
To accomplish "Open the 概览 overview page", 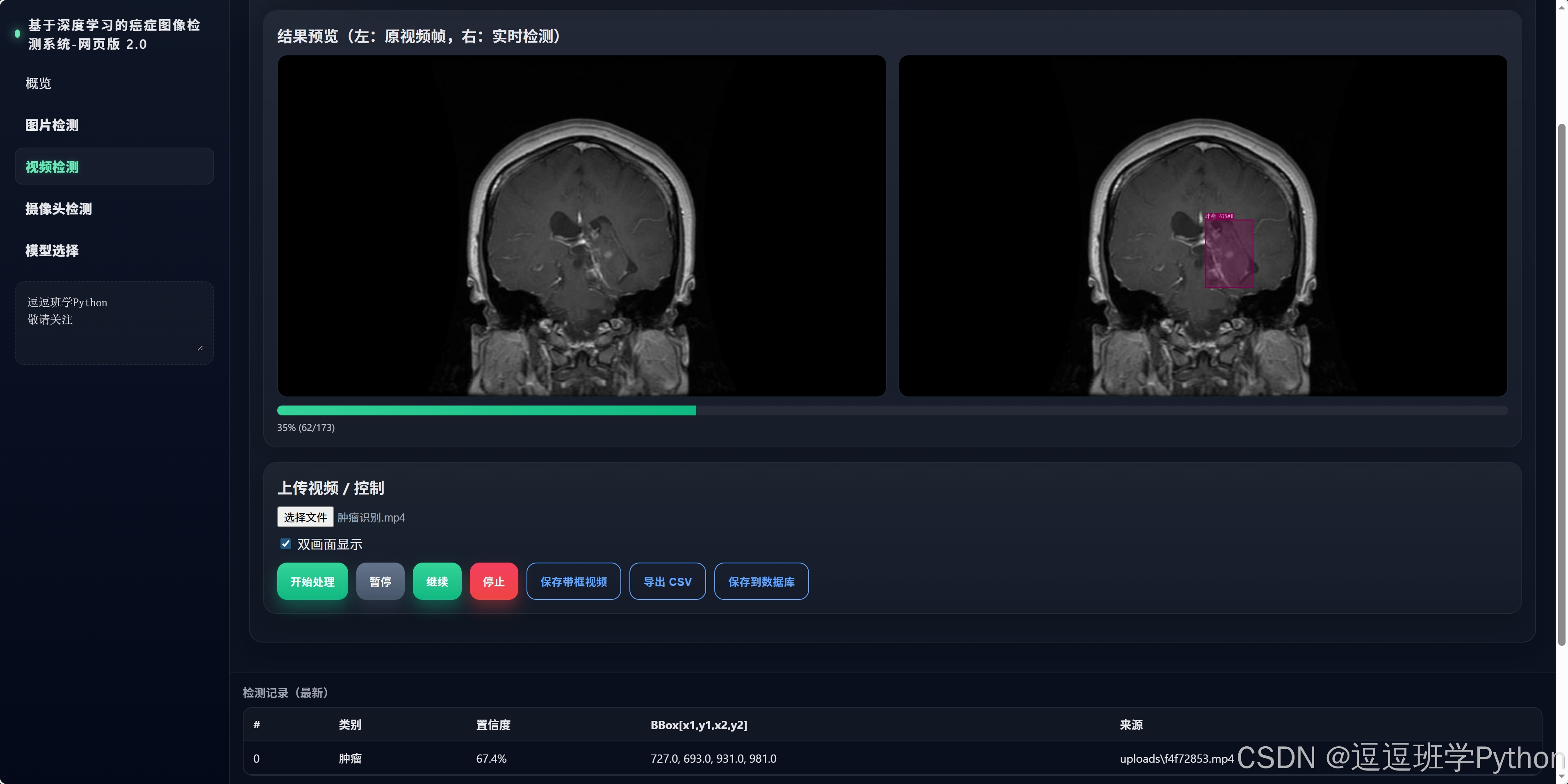I will [39, 83].
